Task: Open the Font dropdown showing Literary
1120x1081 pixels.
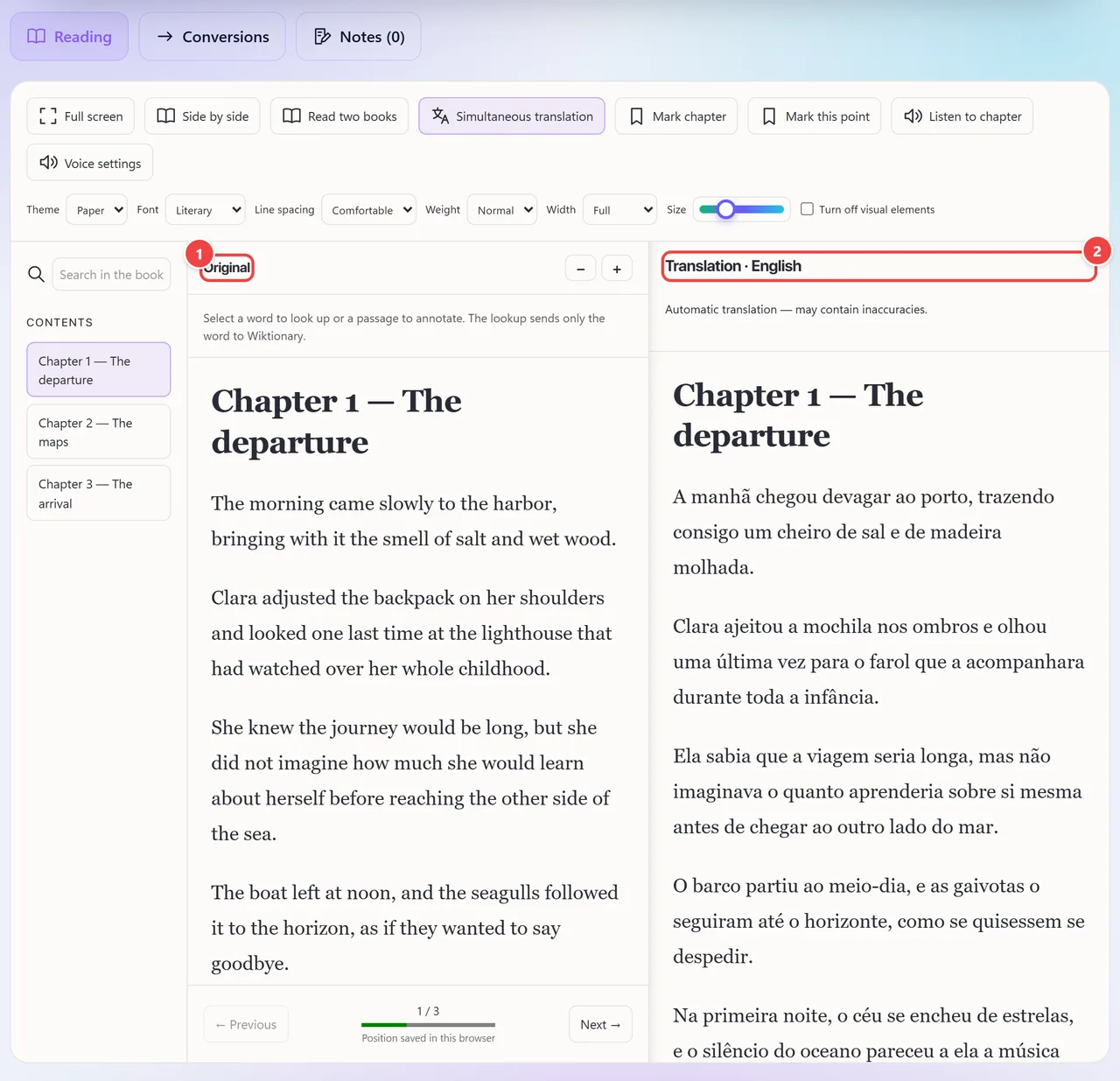Action: 205,210
